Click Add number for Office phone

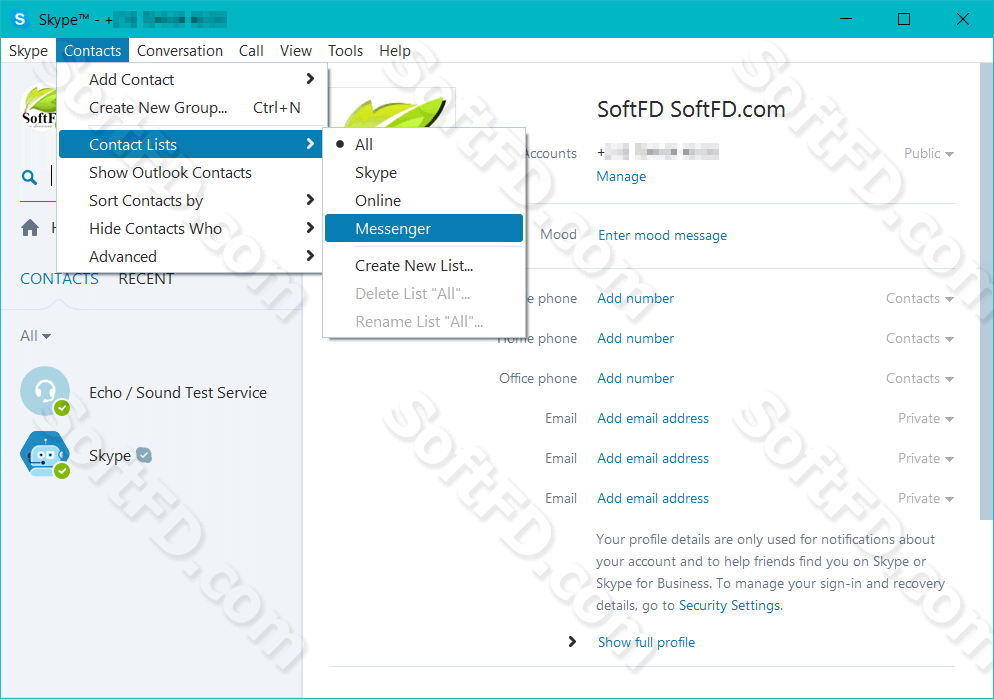pyautogui.click(x=635, y=378)
